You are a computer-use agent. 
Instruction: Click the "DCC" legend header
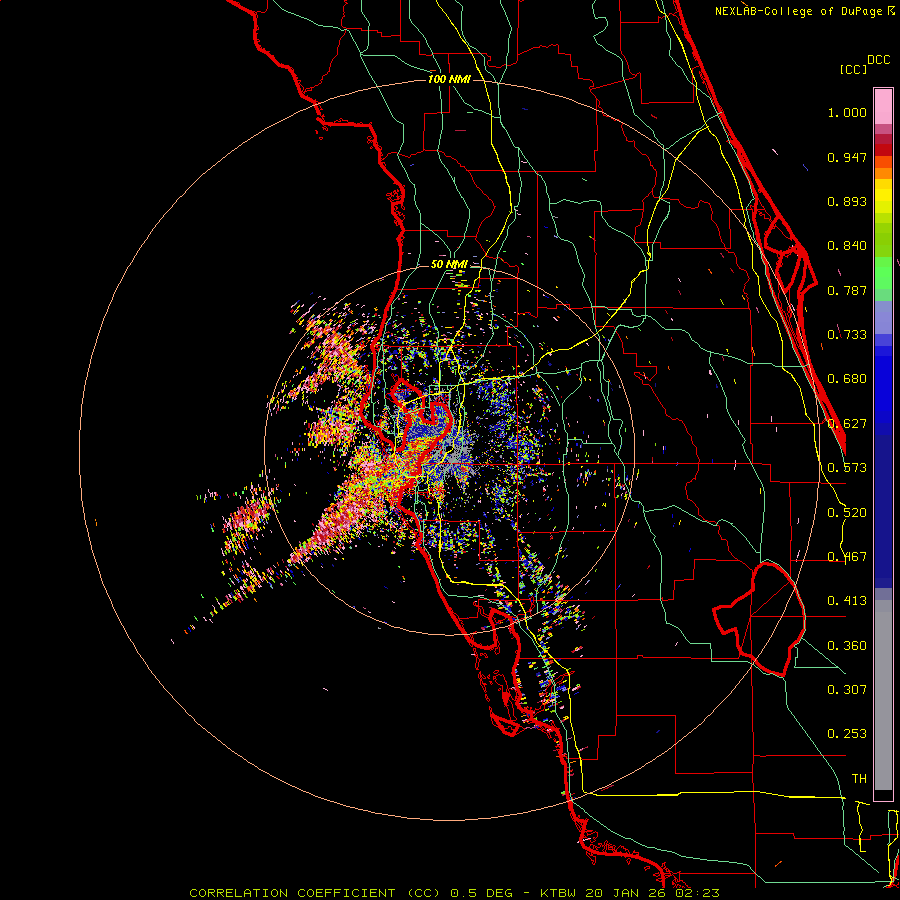pyautogui.click(x=879, y=60)
